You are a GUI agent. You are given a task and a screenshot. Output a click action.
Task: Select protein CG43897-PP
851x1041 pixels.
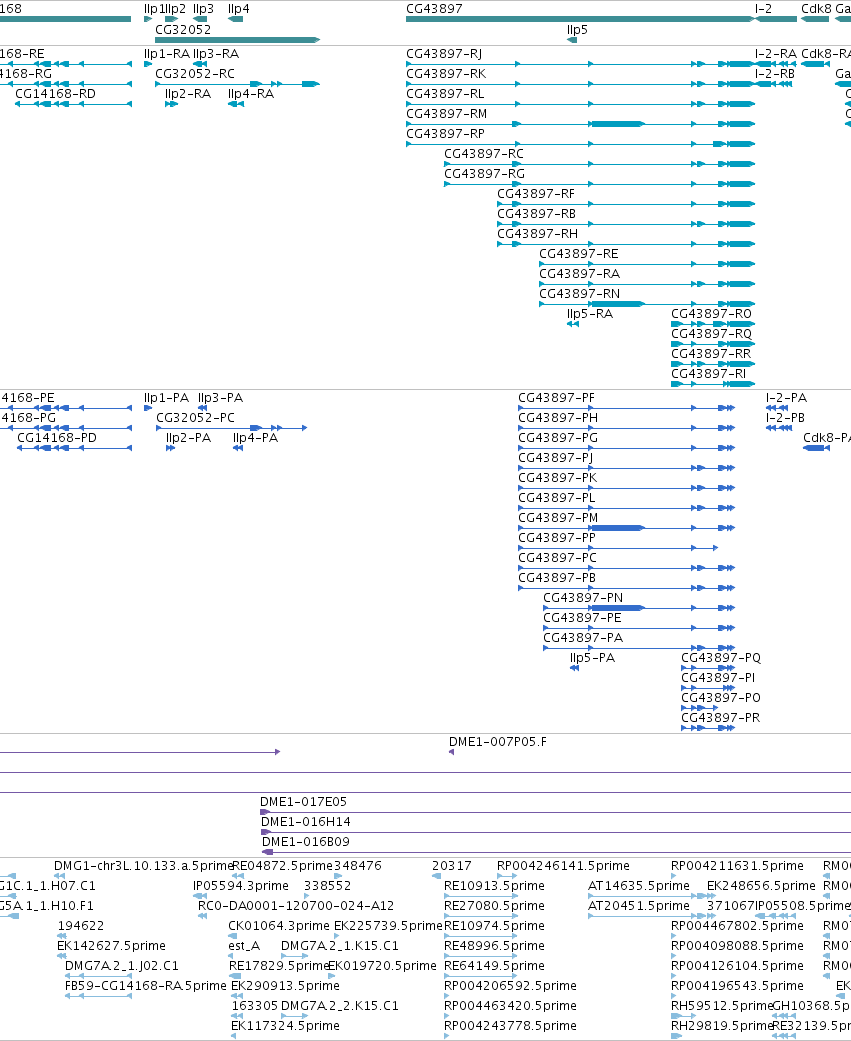pyautogui.click(x=557, y=537)
